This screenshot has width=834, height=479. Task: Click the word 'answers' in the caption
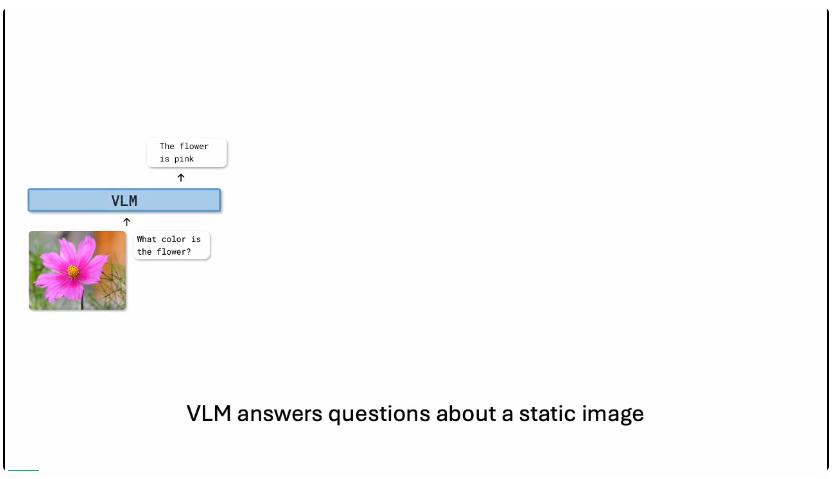(279, 413)
